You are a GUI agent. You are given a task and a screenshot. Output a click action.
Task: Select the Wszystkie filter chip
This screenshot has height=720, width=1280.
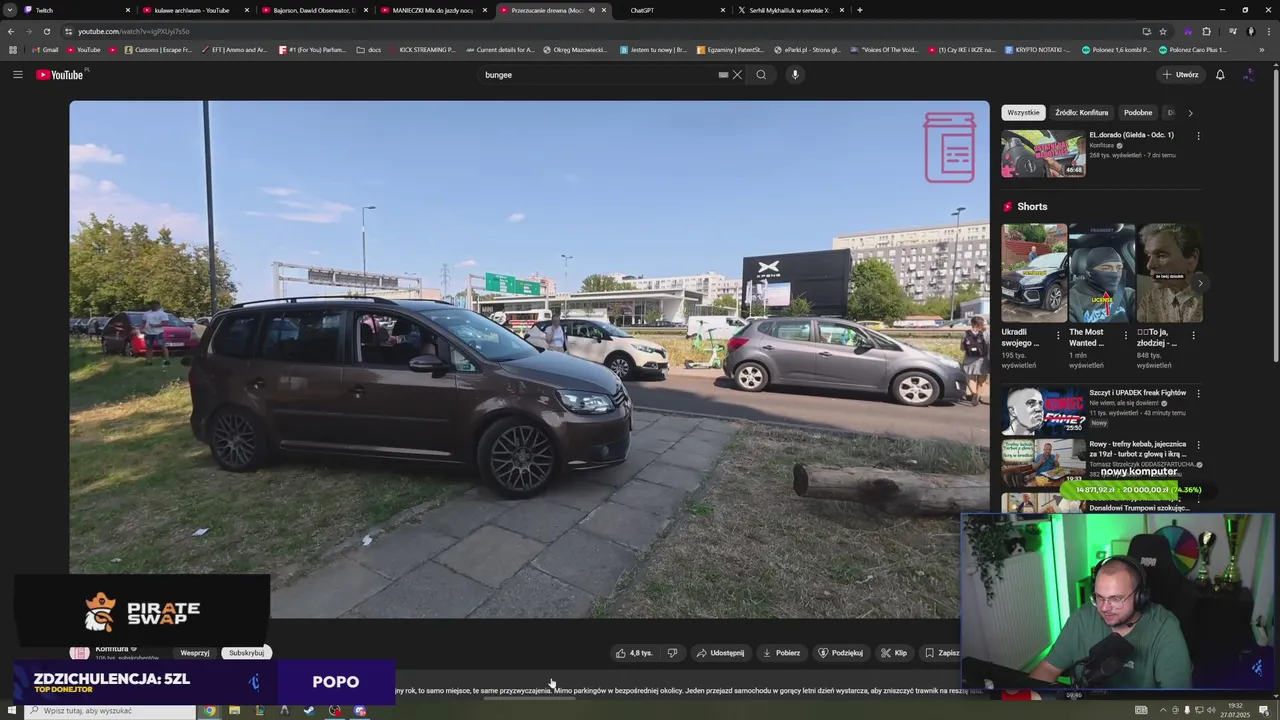pyautogui.click(x=1023, y=113)
